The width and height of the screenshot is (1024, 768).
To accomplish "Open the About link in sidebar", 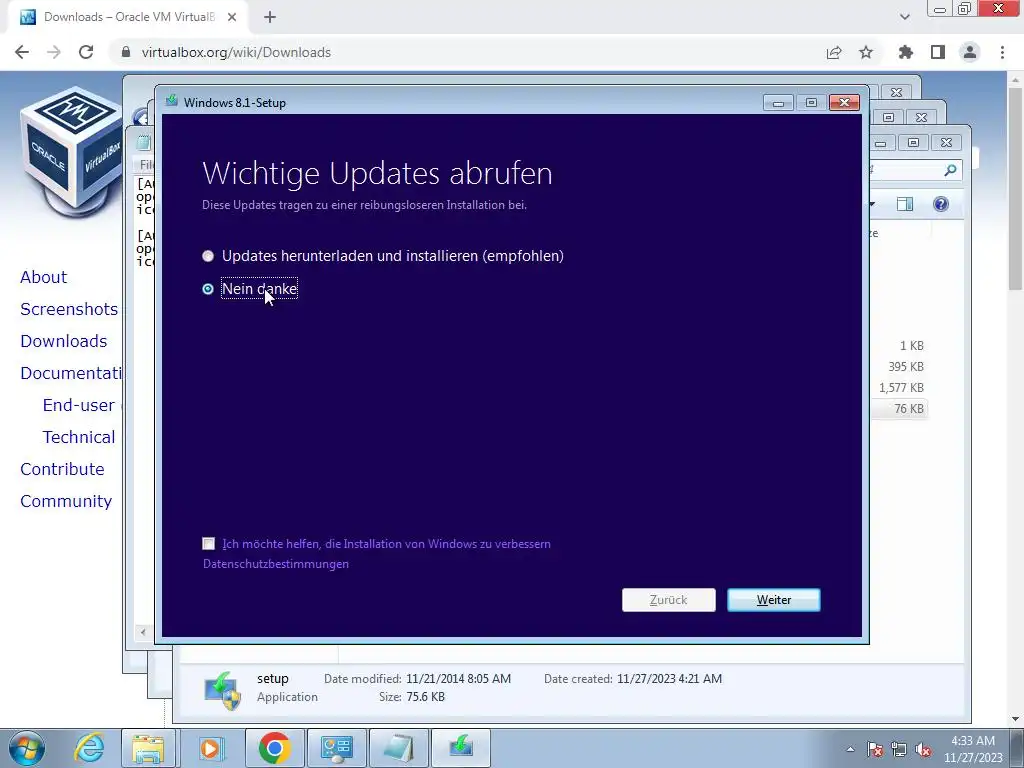I will coord(43,277).
